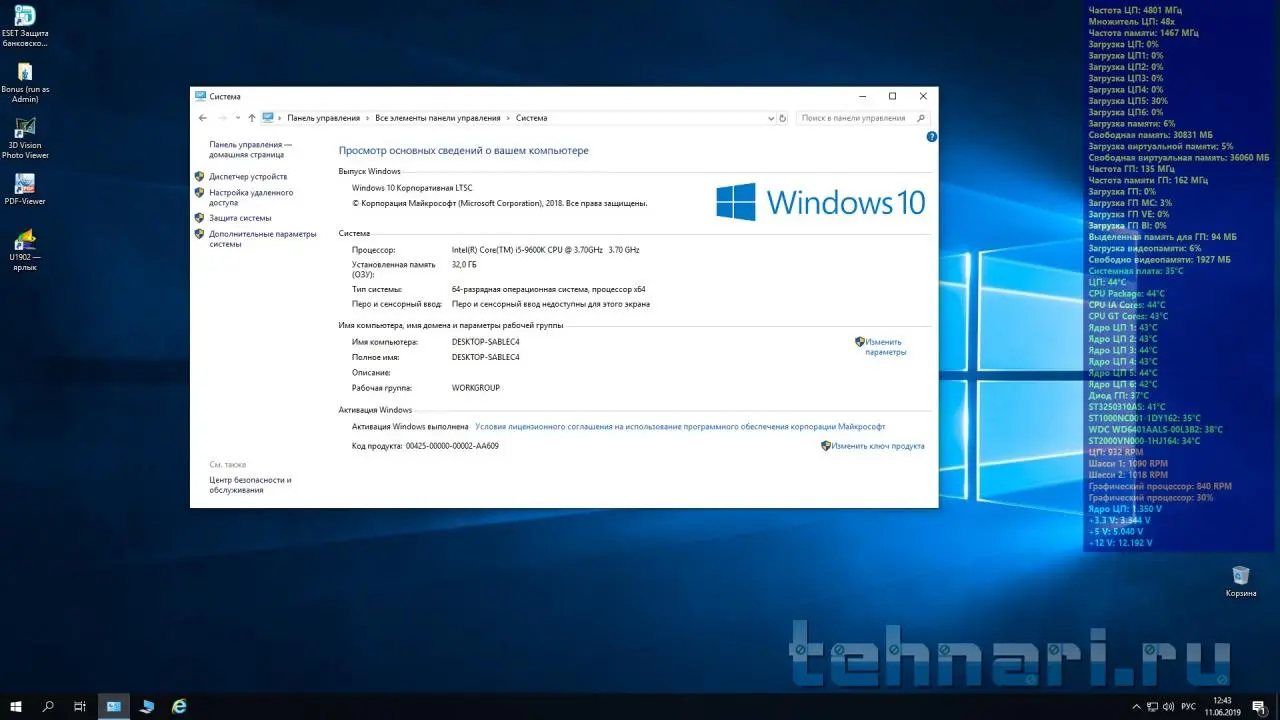The width and height of the screenshot is (1280, 720).
Task: Click Изменить ключ продукта
Action: (x=878, y=446)
